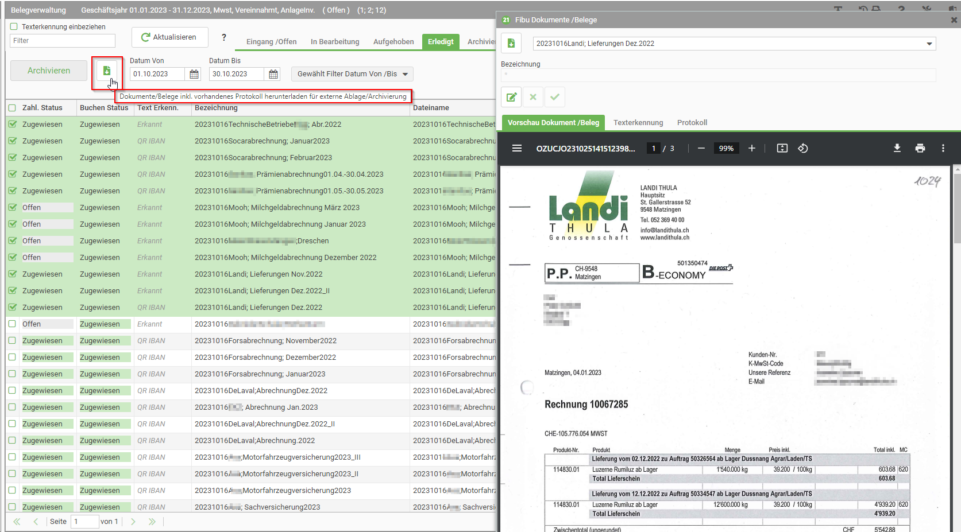Check the Forsabrechnung; November2022 row
Viewport: 961px width, 532px height.
(12, 341)
